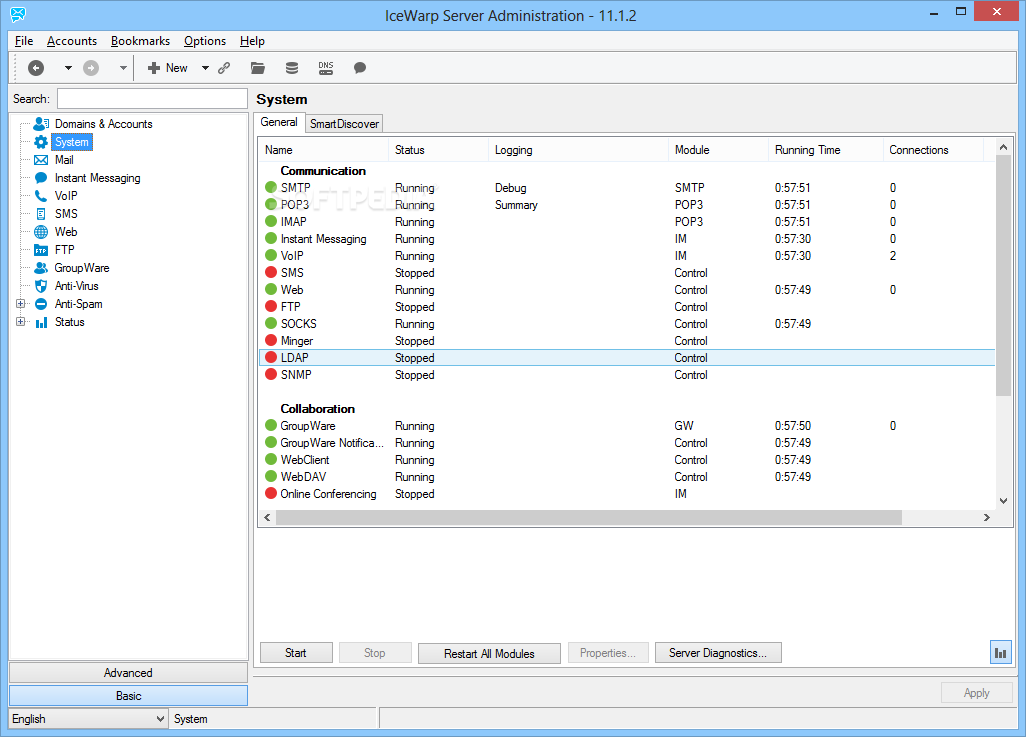Click the chat bubble toolbar icon

tap(360, 68)
